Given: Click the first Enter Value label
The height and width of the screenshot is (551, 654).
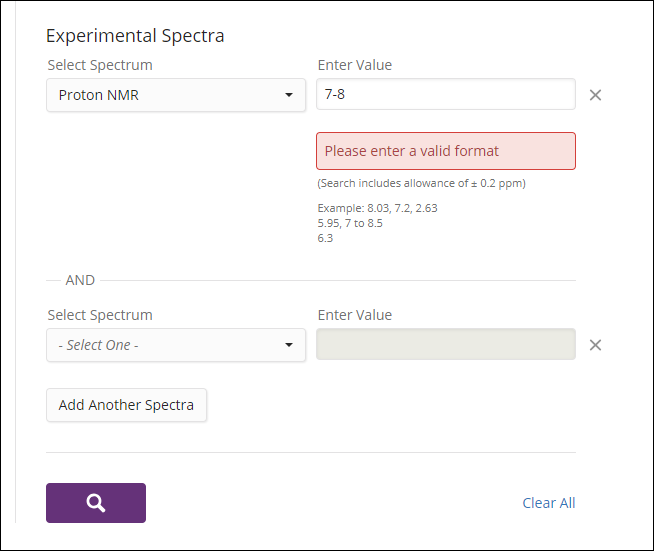Looking at the screenshot, I should click(355, 65).
